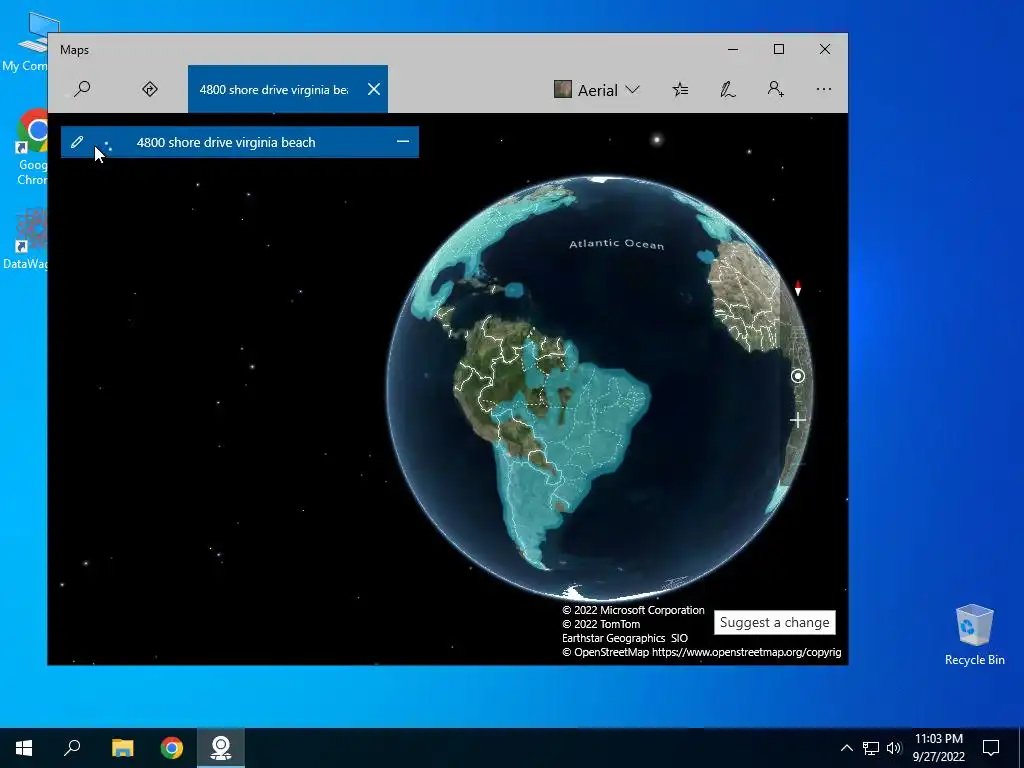Select the Google Chrome desktop shortcut
The image size is (1024, 768).
tap(31, 149)
